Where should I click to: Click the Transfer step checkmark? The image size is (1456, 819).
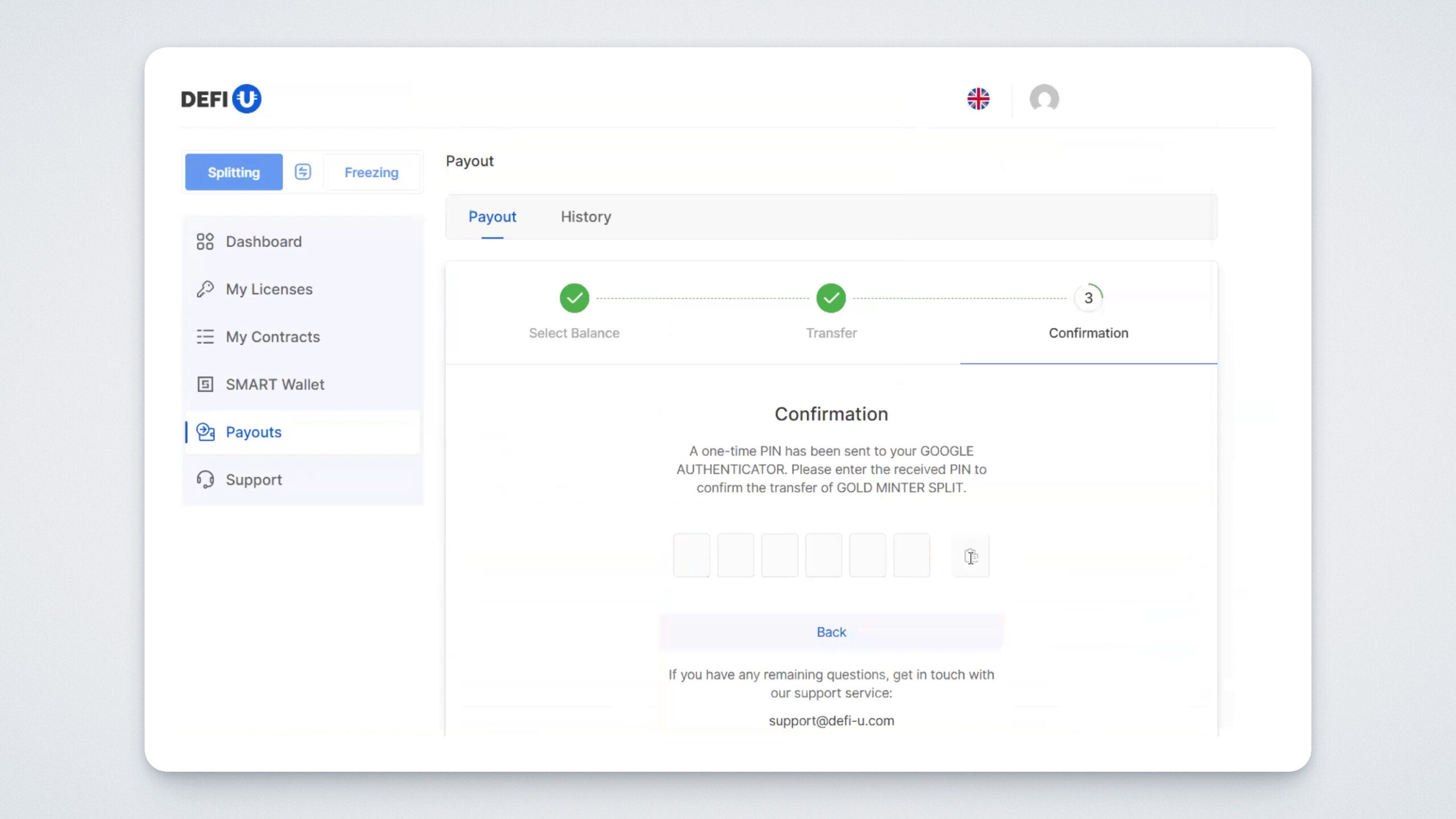click(x=831, y=298)
